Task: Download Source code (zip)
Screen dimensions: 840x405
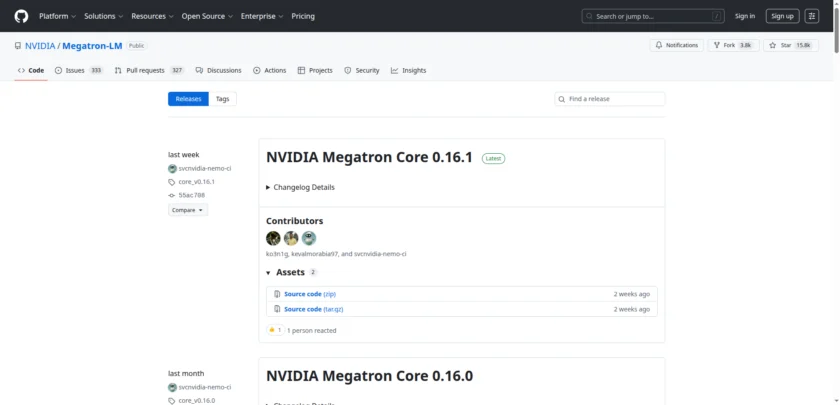Action: click(x=310, y=294)
